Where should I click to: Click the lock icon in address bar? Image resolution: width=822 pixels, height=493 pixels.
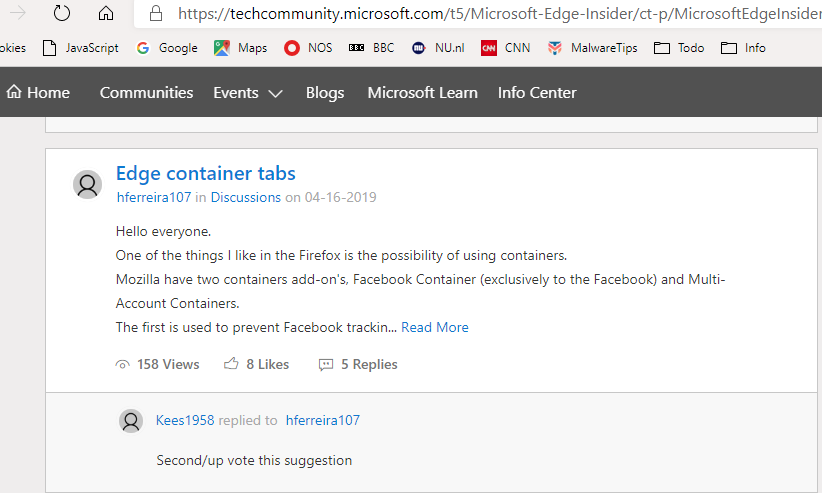155,14
